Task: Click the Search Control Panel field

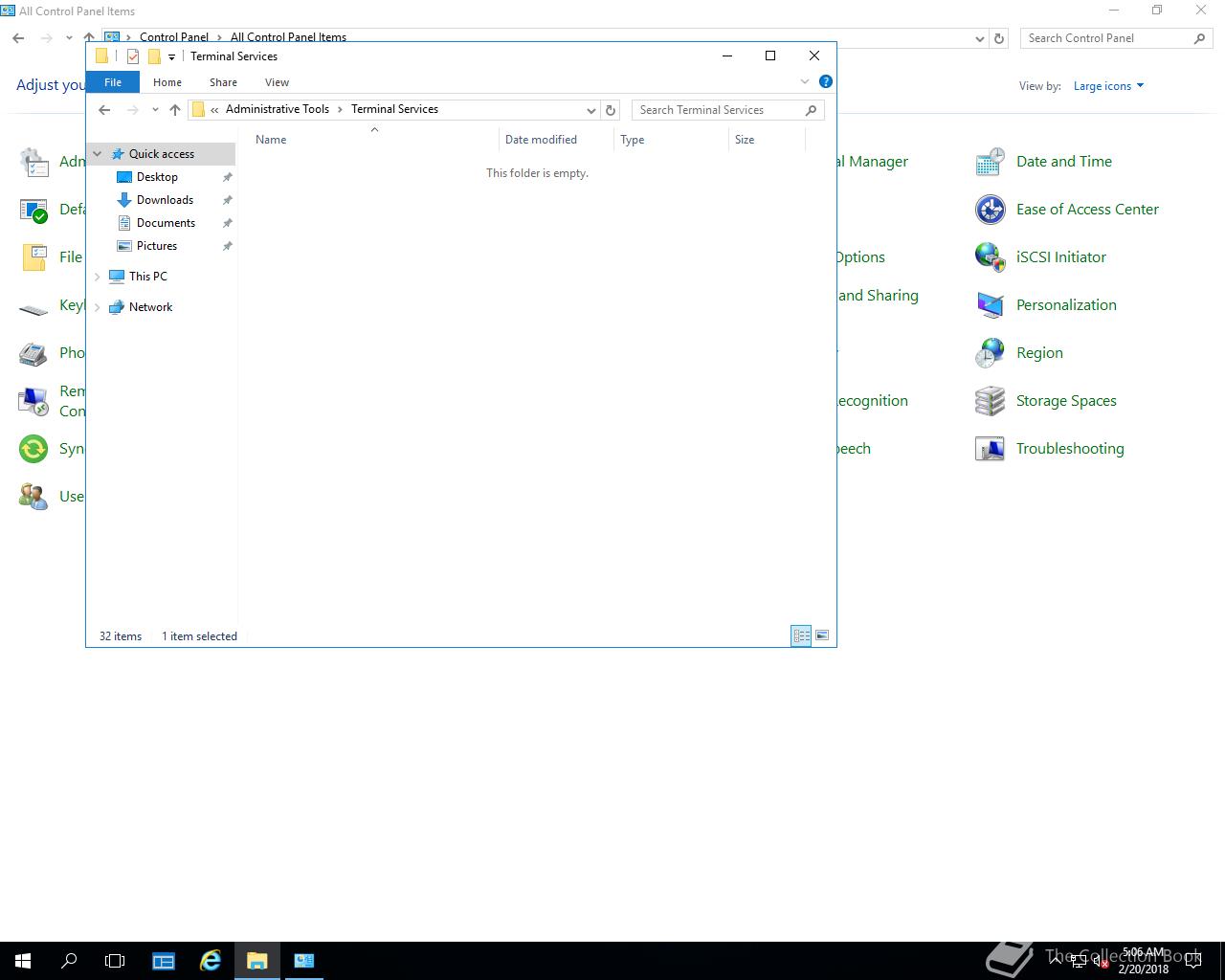Action: pos(1107,38)
